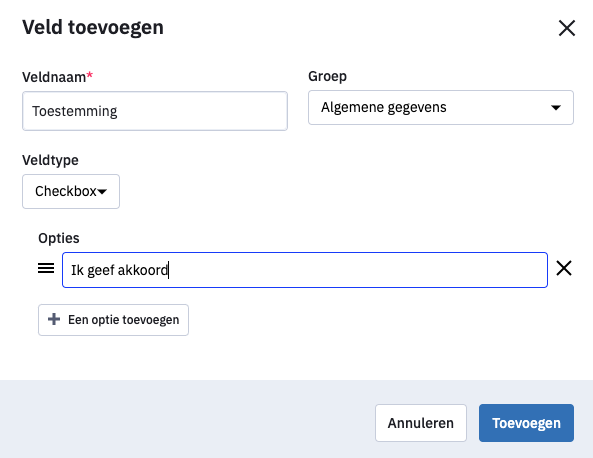The width and height of the screenshot is (593, 458).
Task: Click the Veldnaam label
Action: click(x=54, y=77)
